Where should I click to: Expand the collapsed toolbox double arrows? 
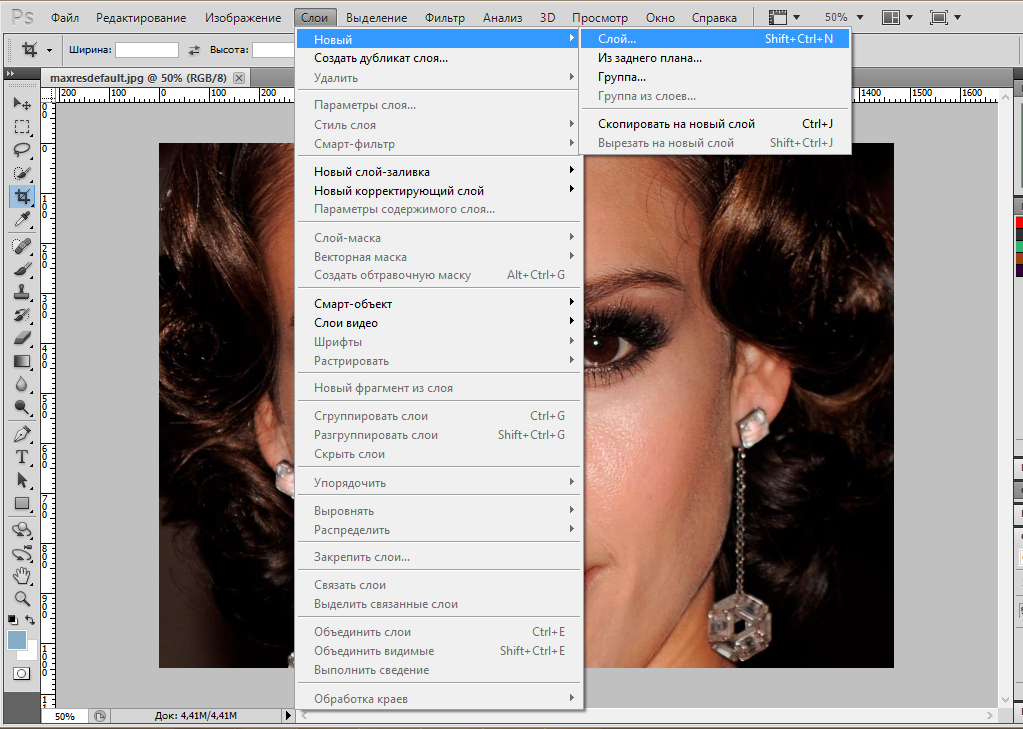(10, 74)
